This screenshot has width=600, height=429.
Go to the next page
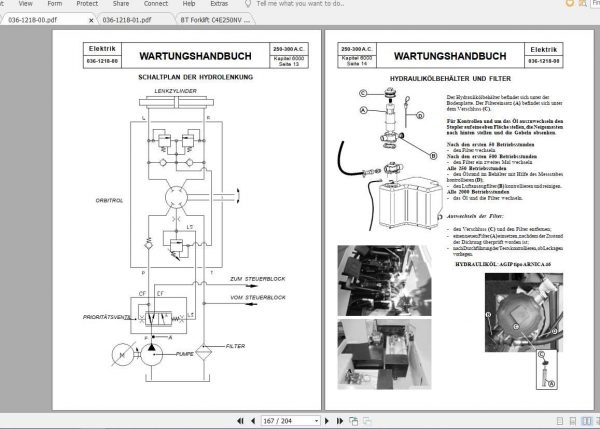(x=326, y=421)
